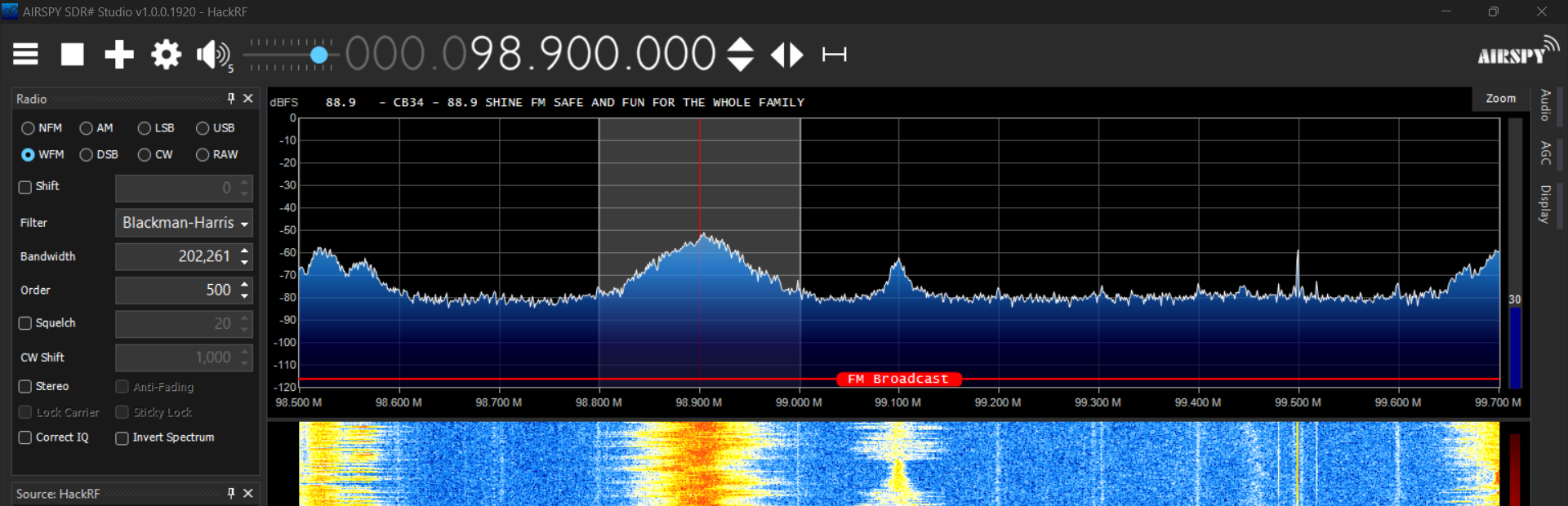Click the volume slider handle
The width and height of the screenshot is (1568, 506).
pyautogui.click(x=319, y=55)
